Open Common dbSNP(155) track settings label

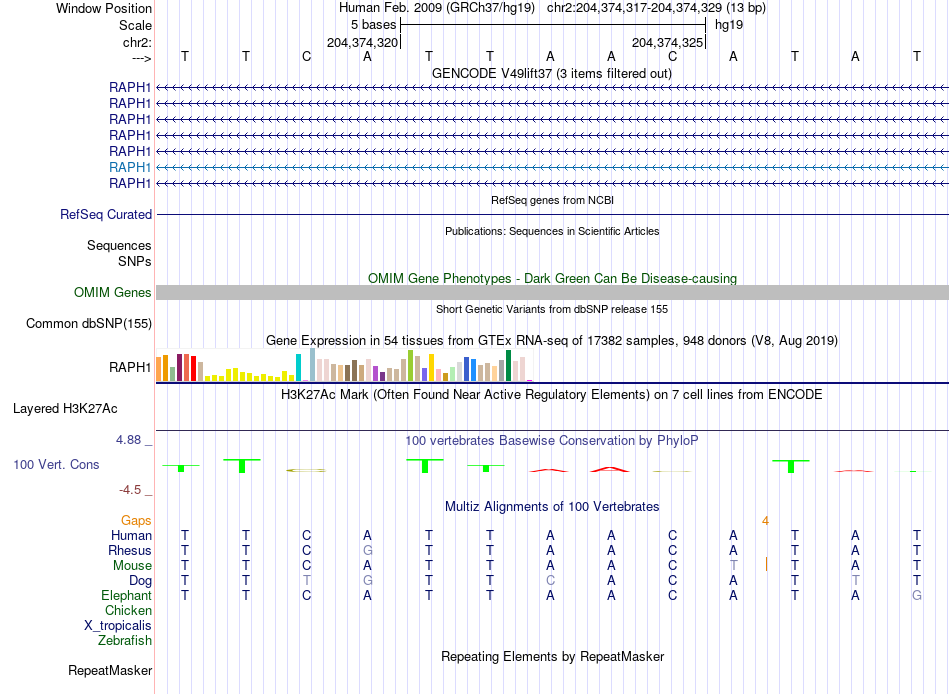(x=88, y=324)
